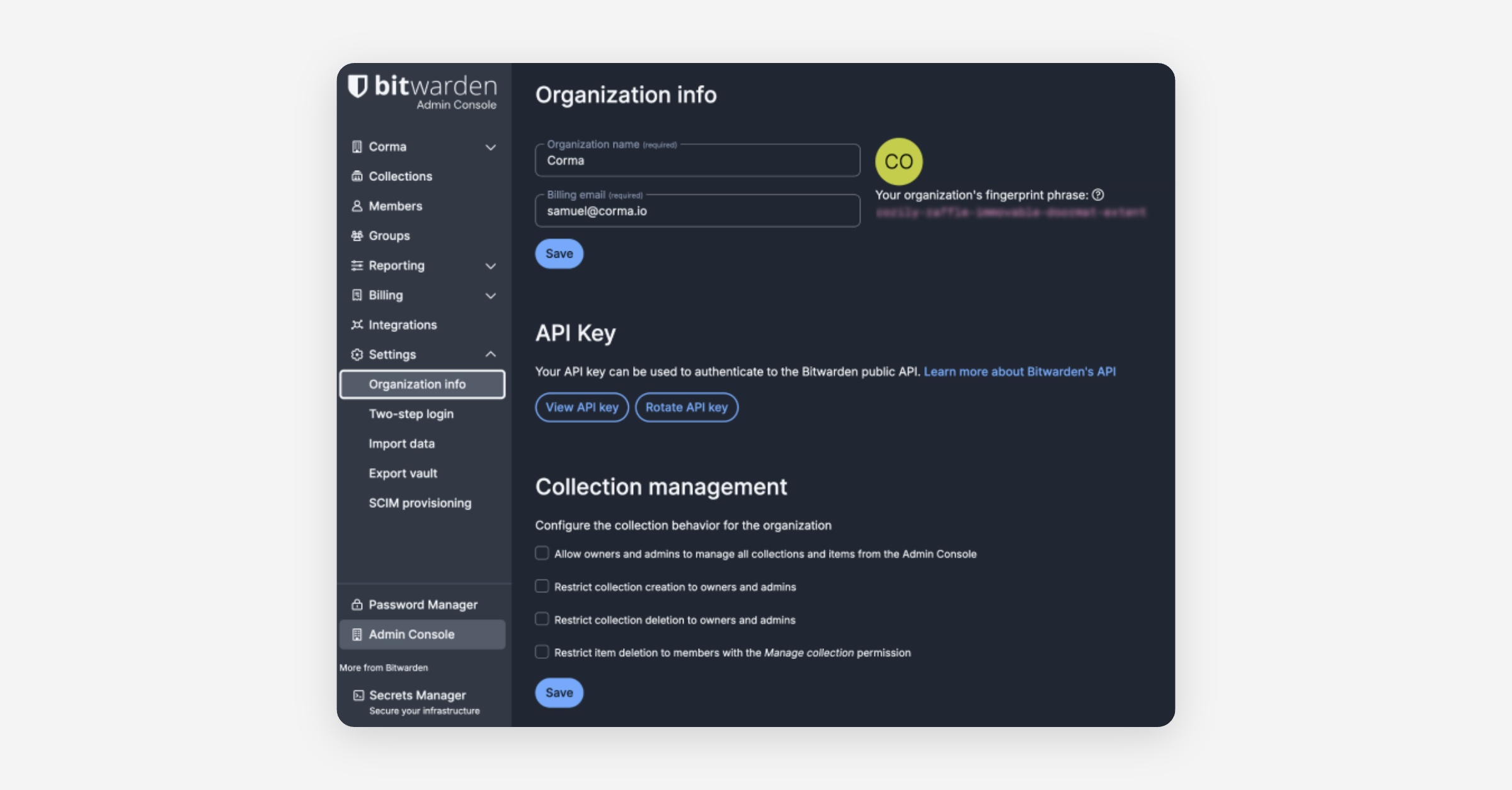Select Organization info under Settings
The image size is (1512, 790).
tap(422, 384)
